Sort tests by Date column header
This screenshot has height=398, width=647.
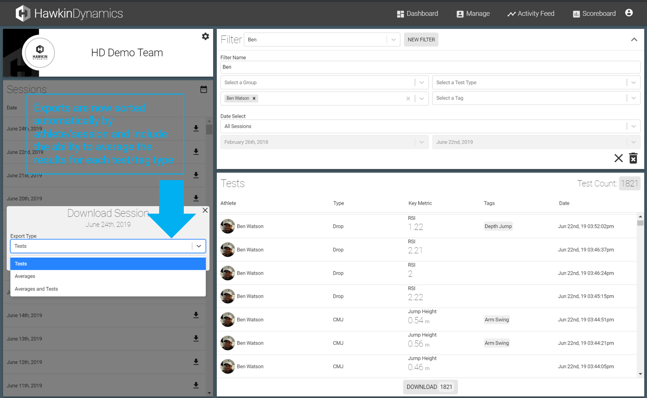click(564, 203)
